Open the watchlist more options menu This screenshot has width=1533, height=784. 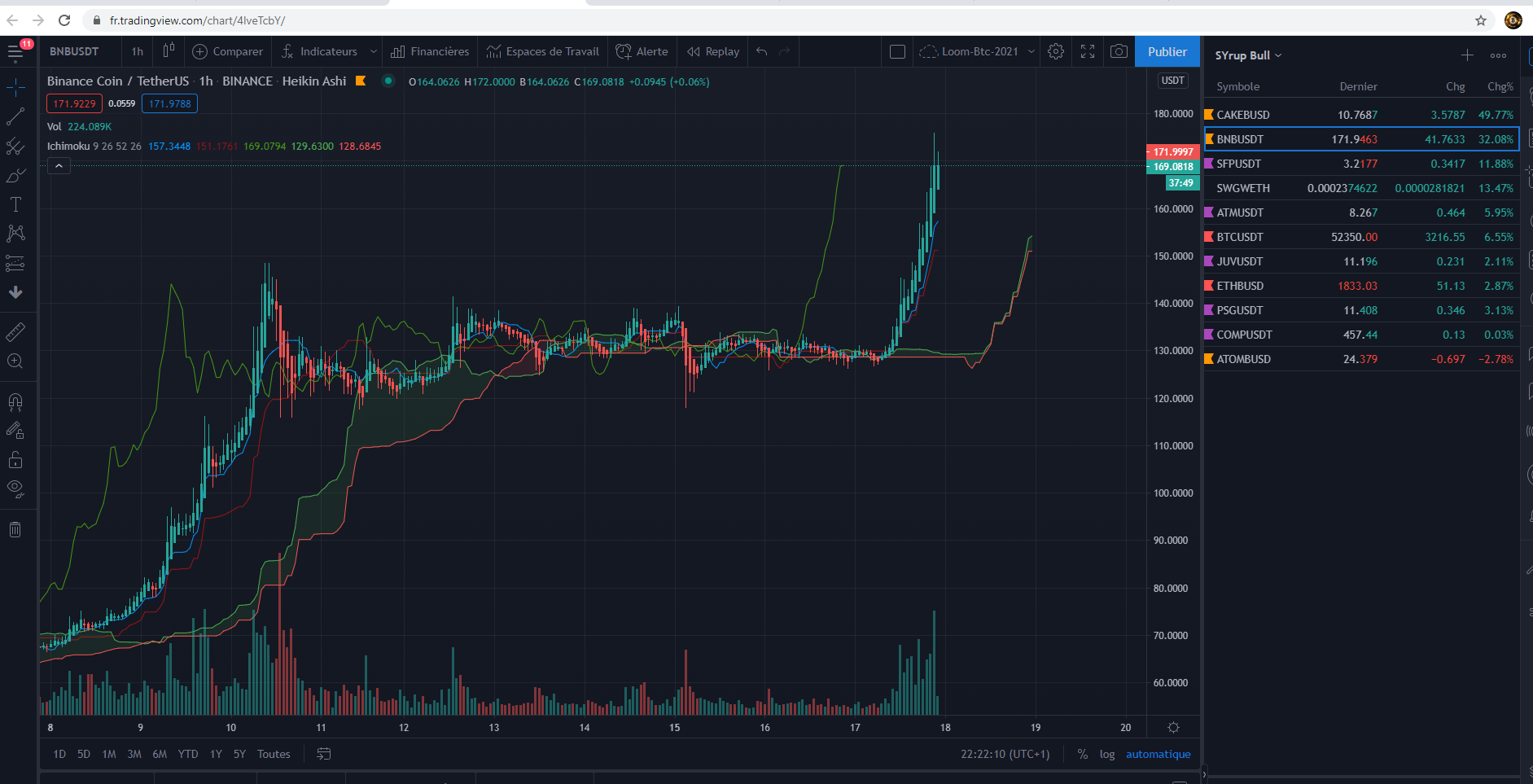click(1498, 55)
